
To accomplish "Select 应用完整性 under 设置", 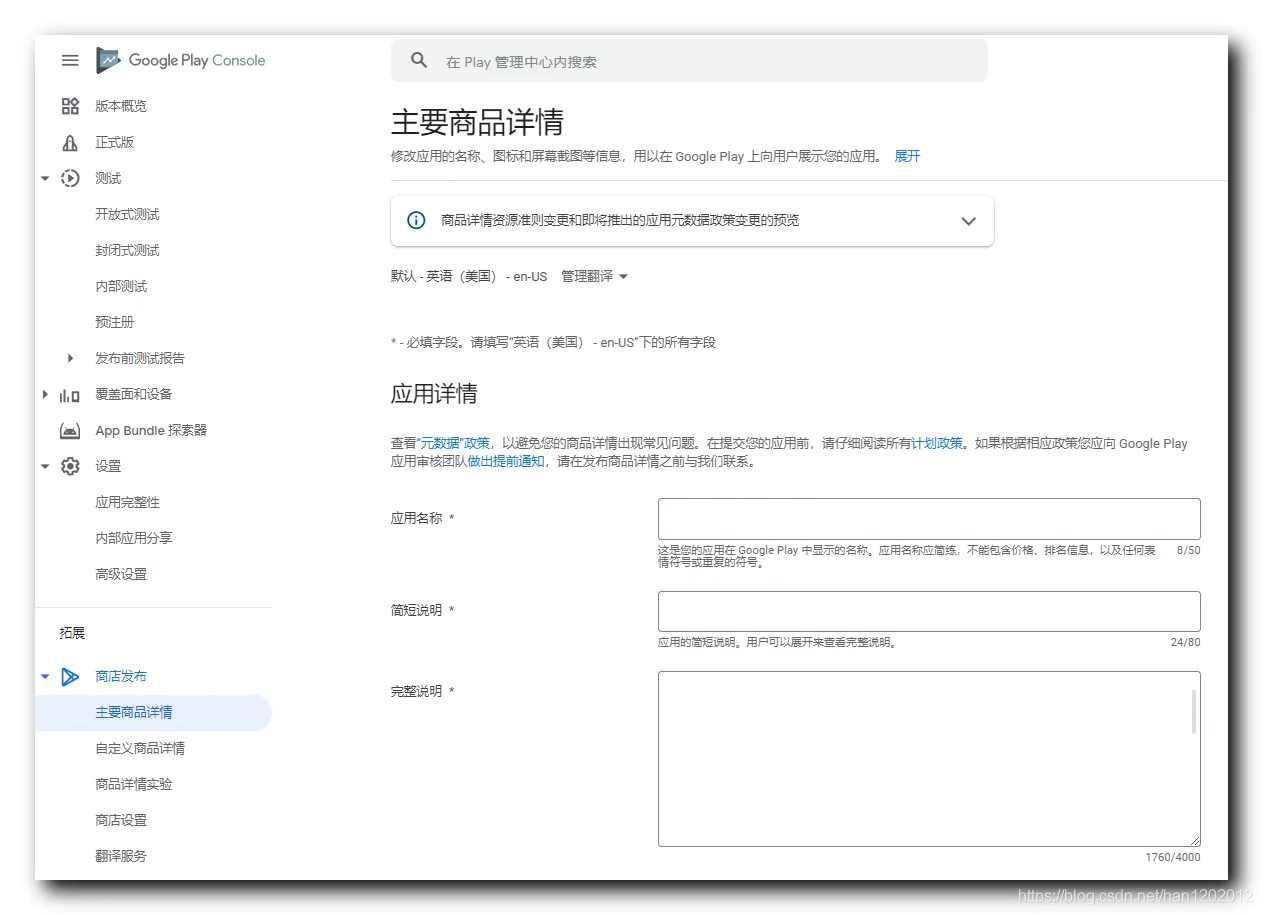I will (x=127, y=502).
